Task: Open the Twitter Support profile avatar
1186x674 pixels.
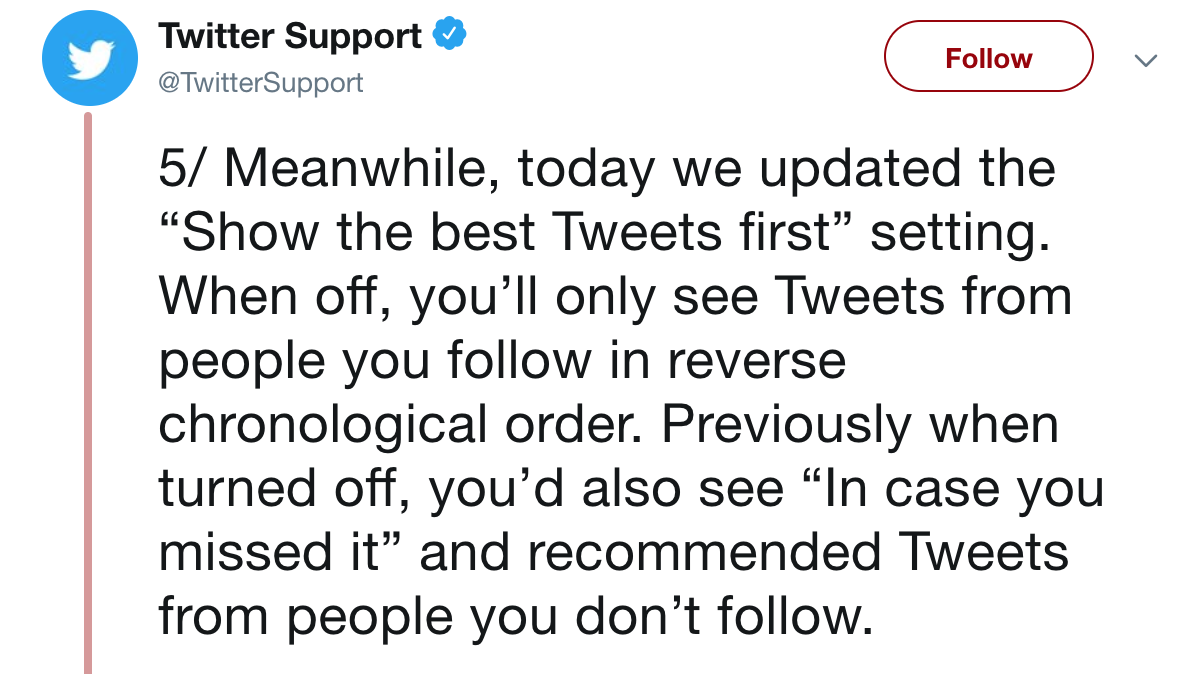Action: pos(89,58)
